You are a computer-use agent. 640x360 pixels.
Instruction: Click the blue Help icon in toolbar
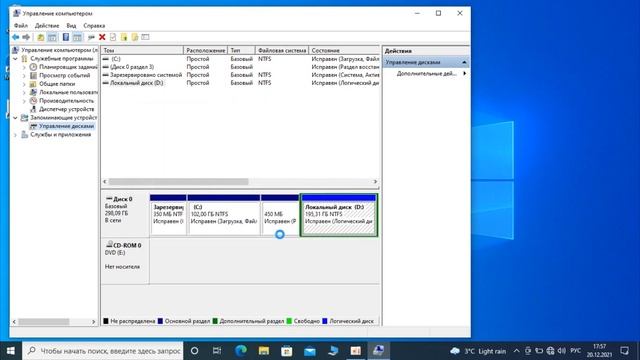(66, 37)
